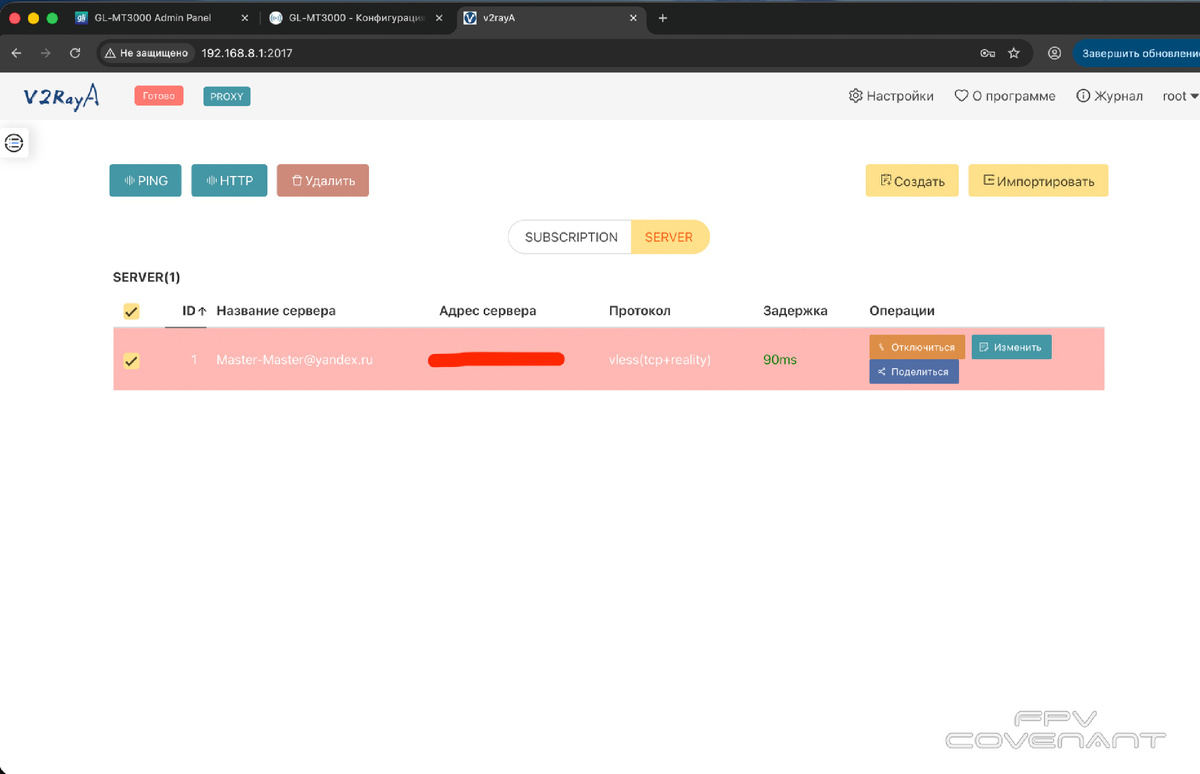1200x774 pixels.
Task: Click the 90ms latency value
Action: click(780, 359)
